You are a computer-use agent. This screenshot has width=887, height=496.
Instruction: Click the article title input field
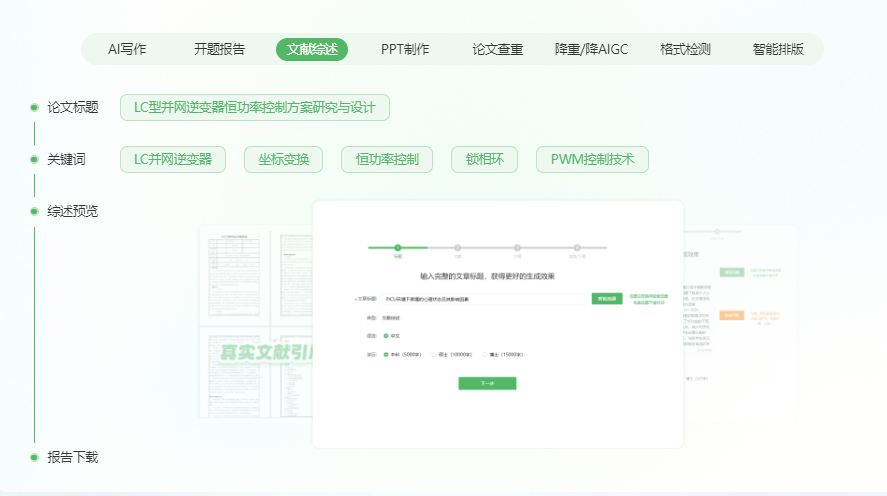pyautogui.click(x=483, y=298)
